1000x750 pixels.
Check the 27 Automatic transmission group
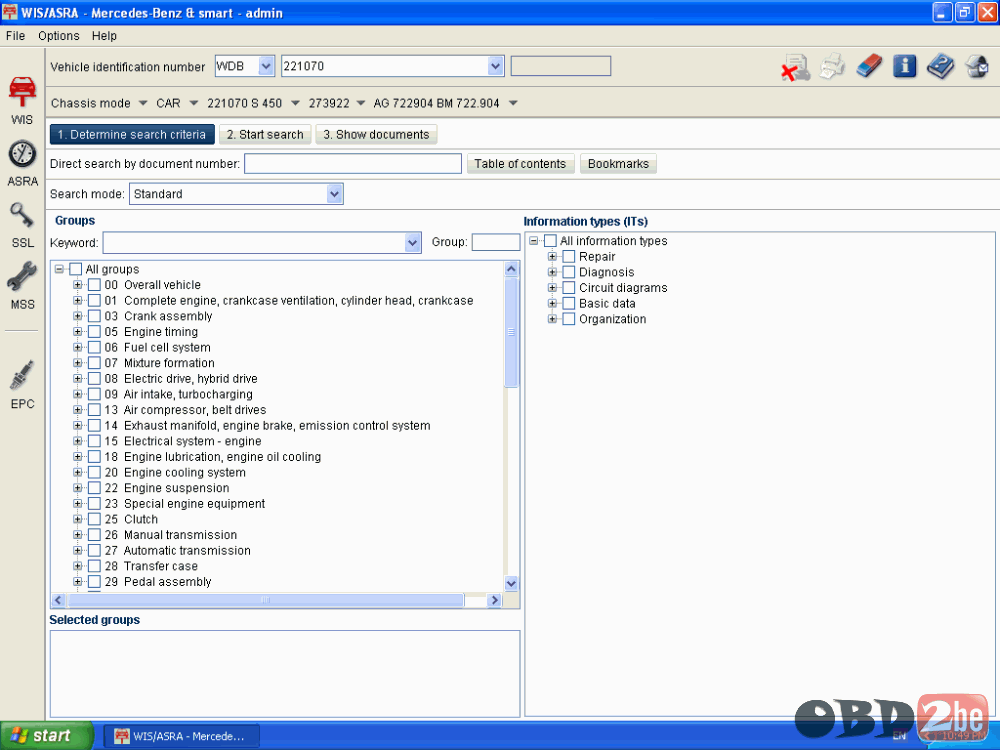pyautogui.click(x=94, y=550)
